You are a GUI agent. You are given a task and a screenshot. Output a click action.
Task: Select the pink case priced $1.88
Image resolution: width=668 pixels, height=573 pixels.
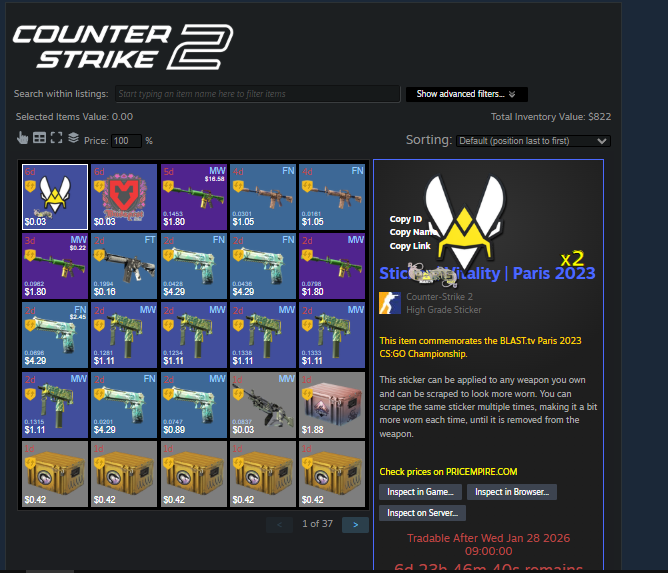(332, 404)
